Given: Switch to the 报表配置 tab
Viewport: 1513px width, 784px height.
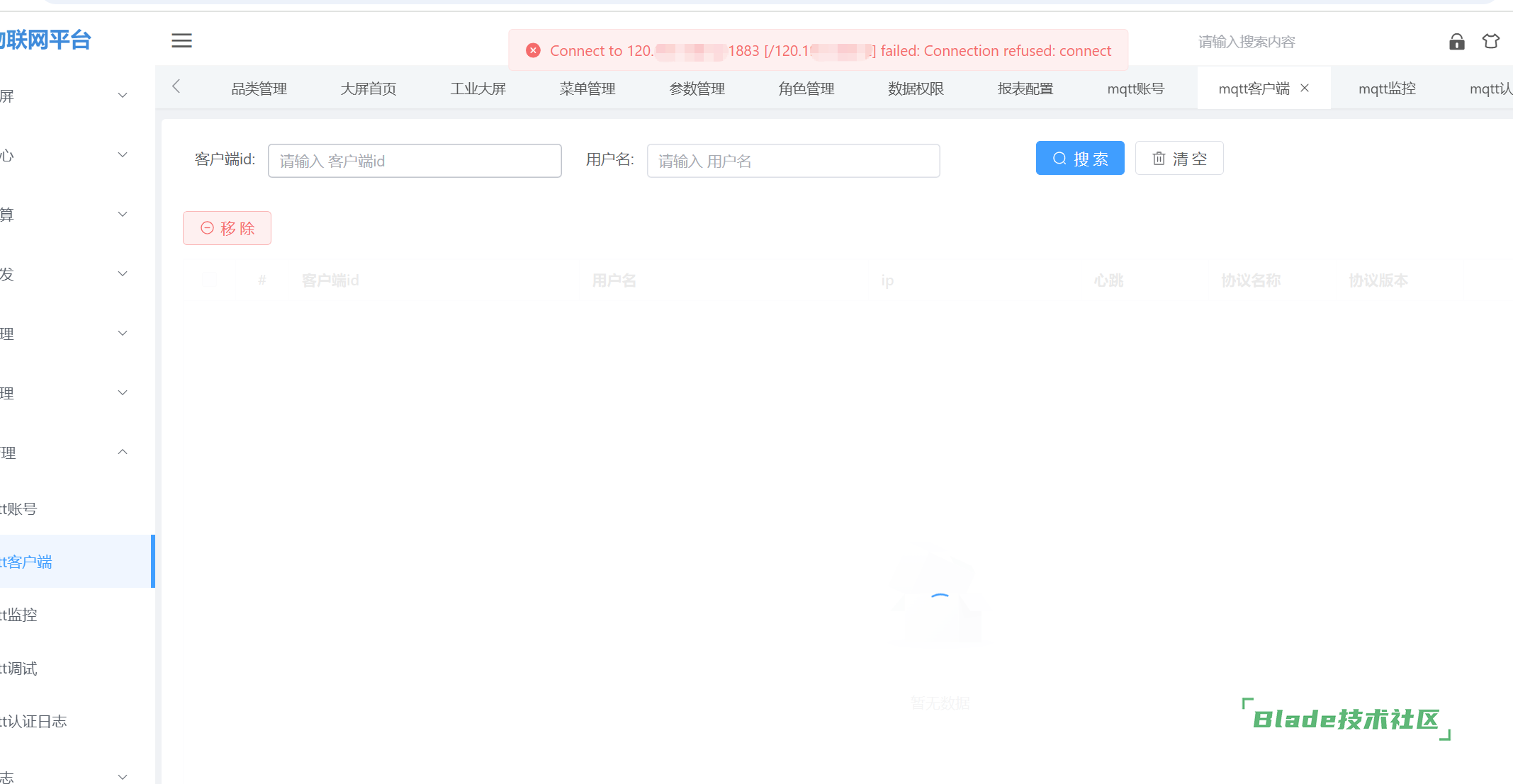Looking at the screenshot, I should [1025, 89].
